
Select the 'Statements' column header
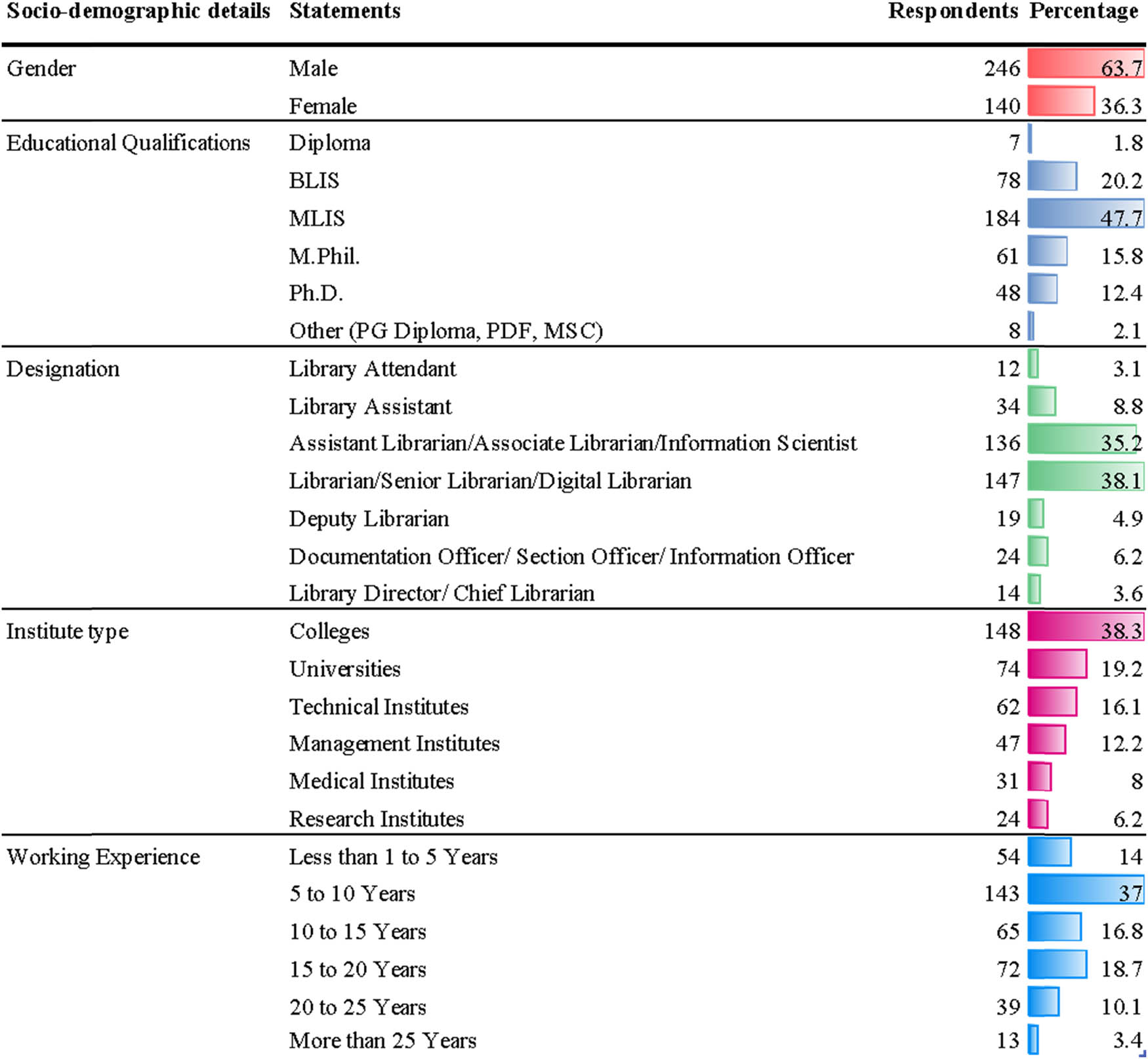coord(344,12)
